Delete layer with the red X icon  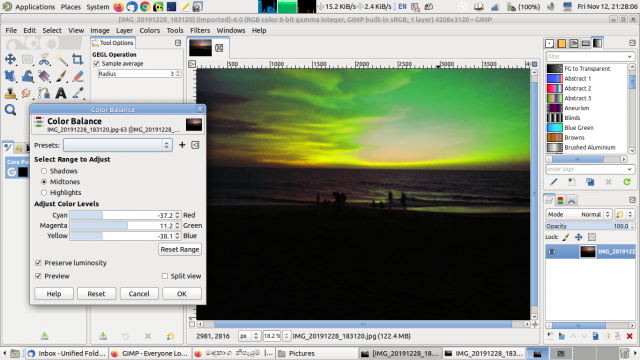[629, 336]
